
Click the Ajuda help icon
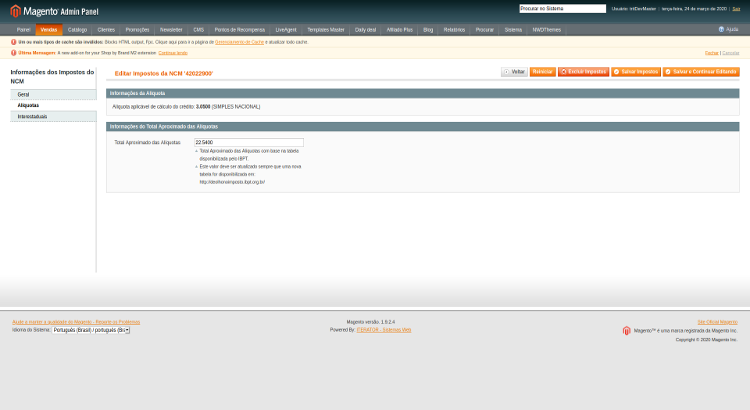coord(721,30)
